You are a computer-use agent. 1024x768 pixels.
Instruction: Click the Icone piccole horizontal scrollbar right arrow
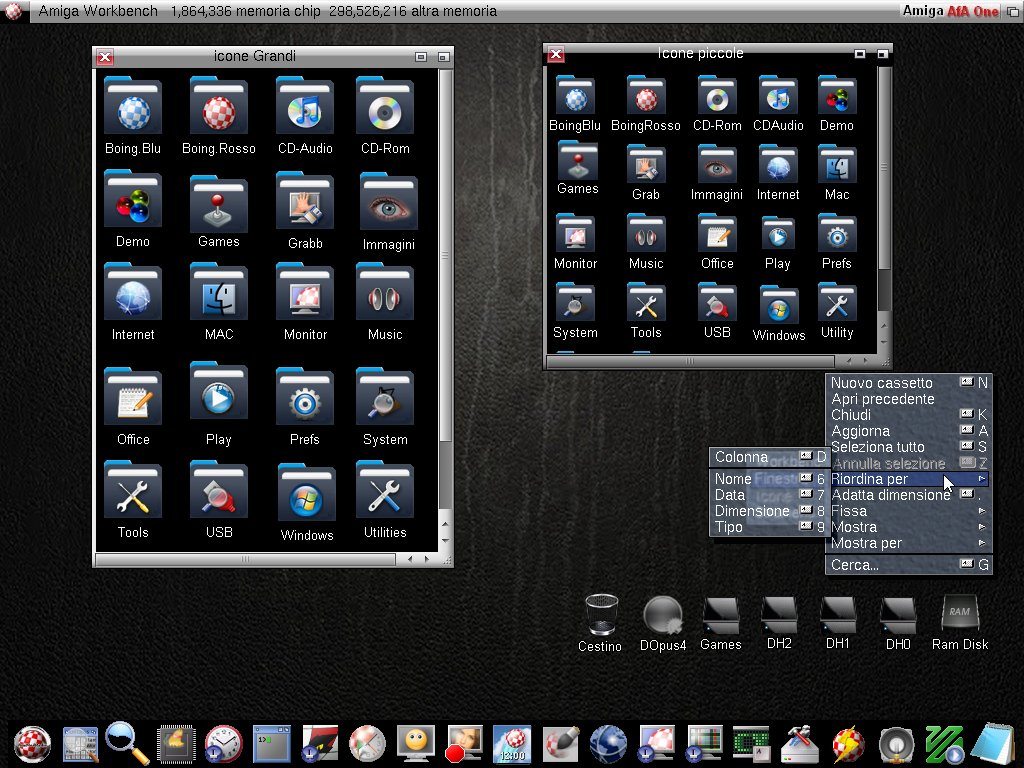pyautogui.click(x=865, y=361)
